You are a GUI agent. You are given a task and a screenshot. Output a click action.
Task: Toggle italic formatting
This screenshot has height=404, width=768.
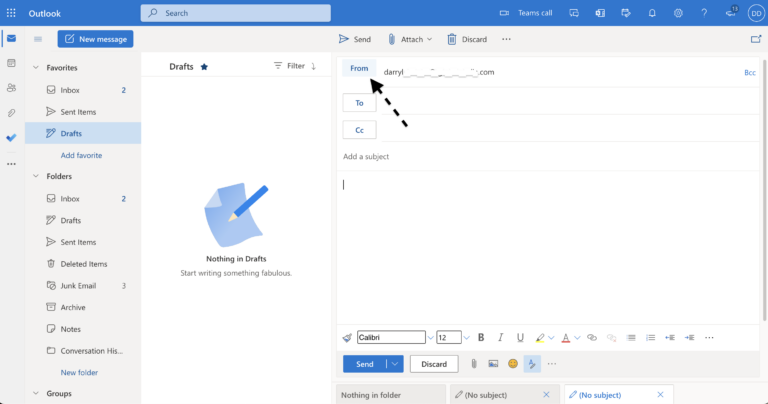coord(500,338)
